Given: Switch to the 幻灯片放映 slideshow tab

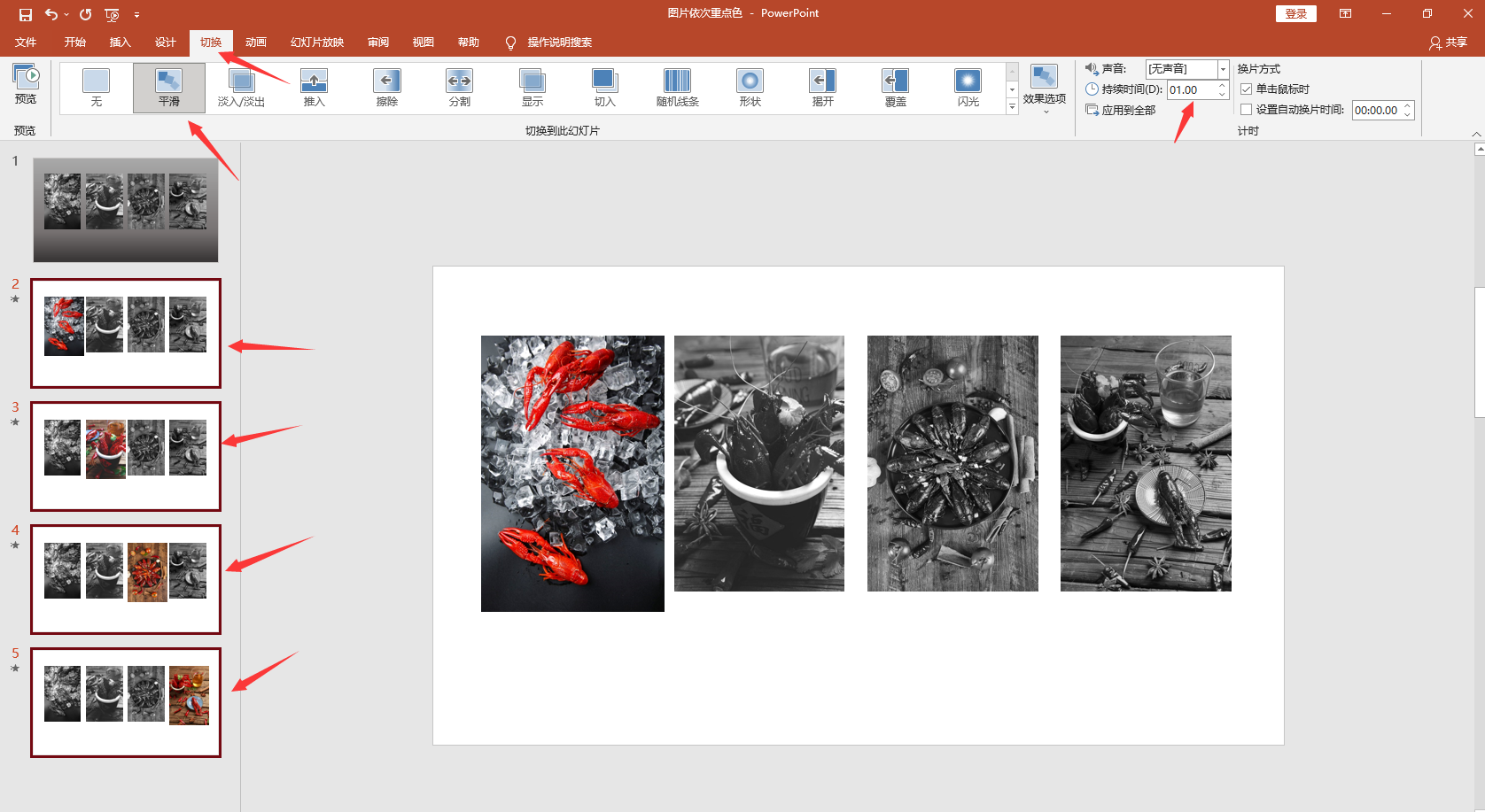Looking at the screenshot, I should 317,43.
